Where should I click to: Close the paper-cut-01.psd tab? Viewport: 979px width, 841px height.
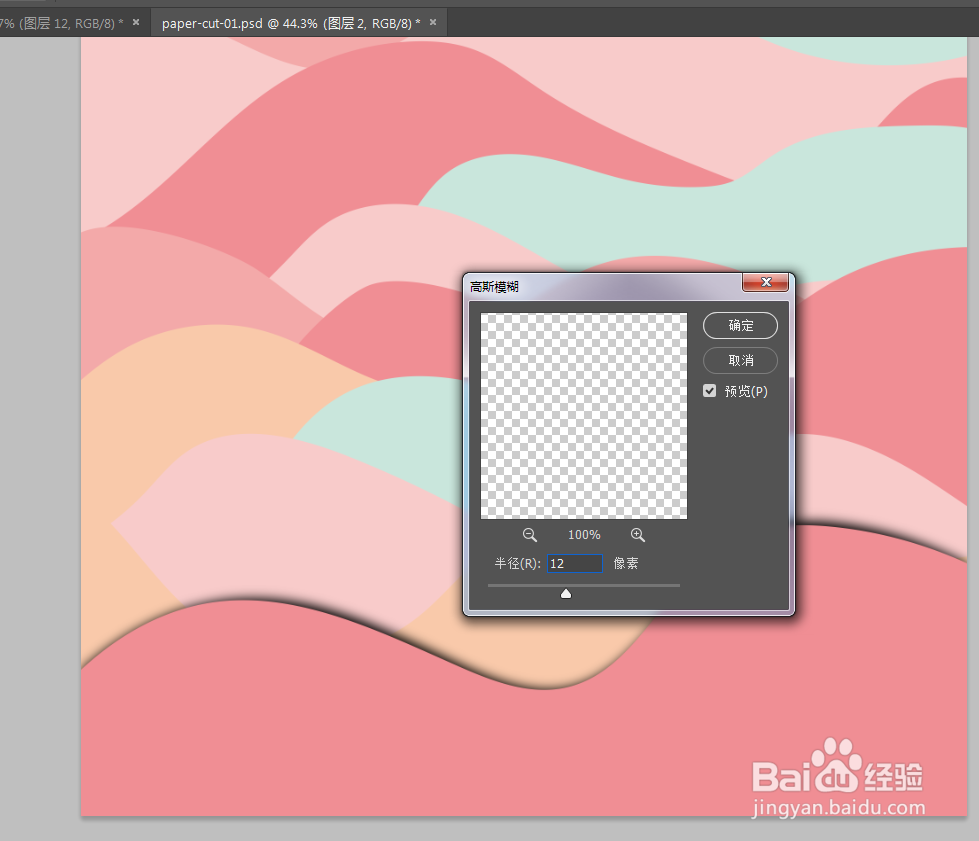433,22
